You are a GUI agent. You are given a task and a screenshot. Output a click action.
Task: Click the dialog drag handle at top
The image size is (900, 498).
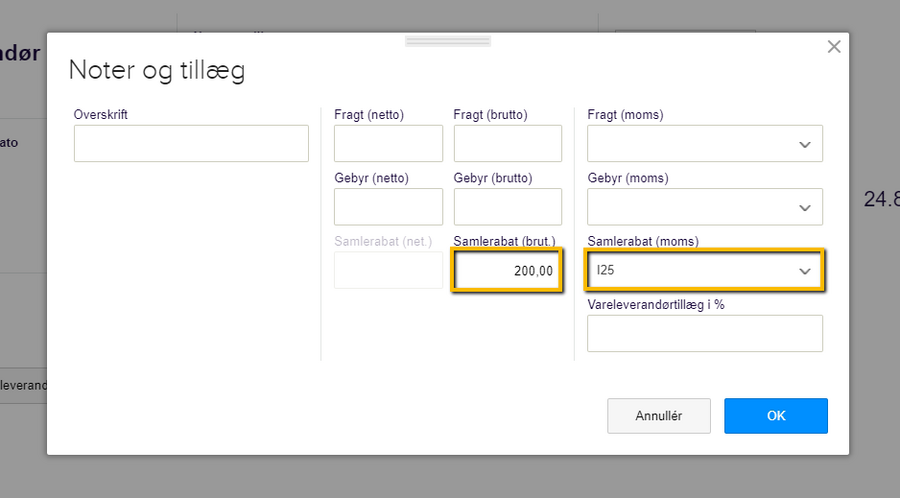pyautogui.click(x=448, y=41)
